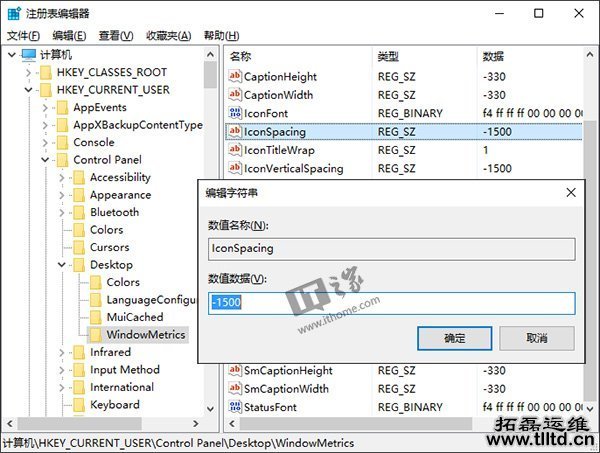600x453 pixels.
Task: Click the LanguageConfigu folder icon
Action: [96, 300]
